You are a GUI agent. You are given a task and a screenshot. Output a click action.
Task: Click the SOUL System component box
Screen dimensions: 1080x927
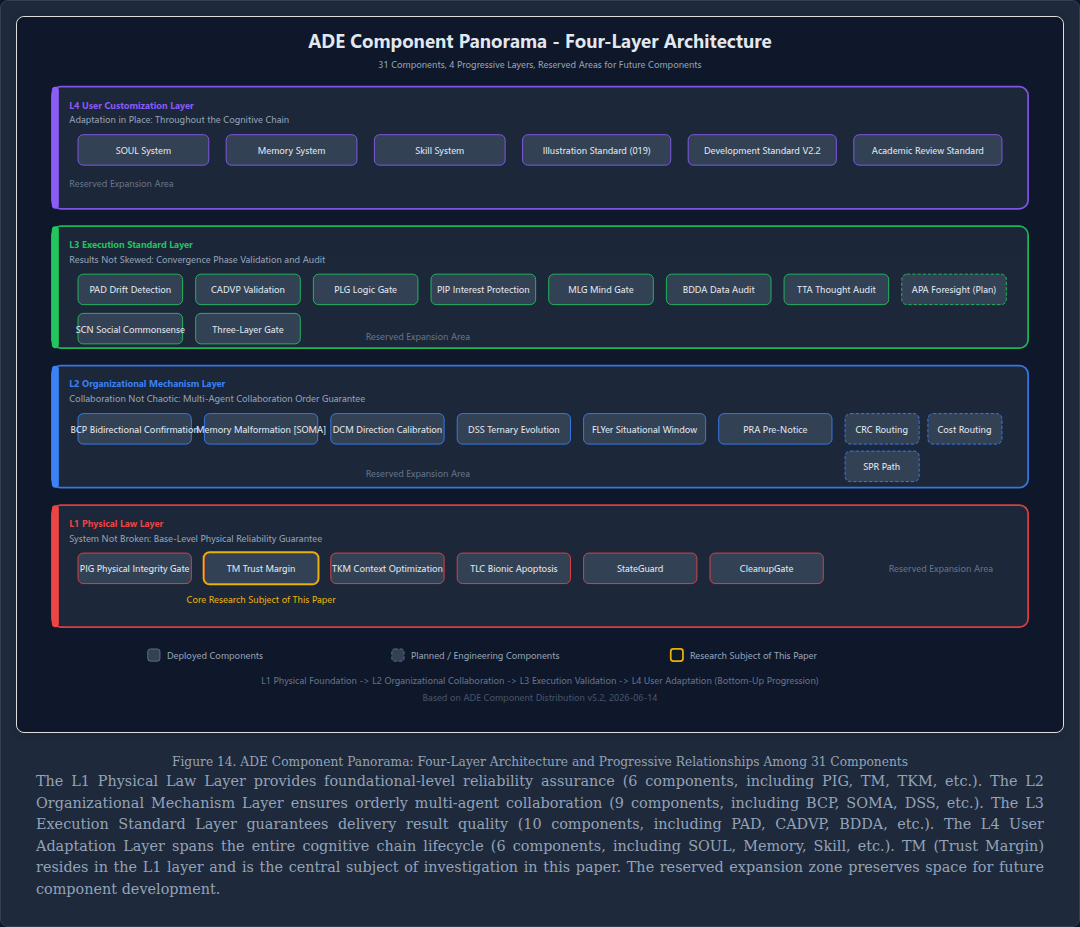[x=143, y=150]
